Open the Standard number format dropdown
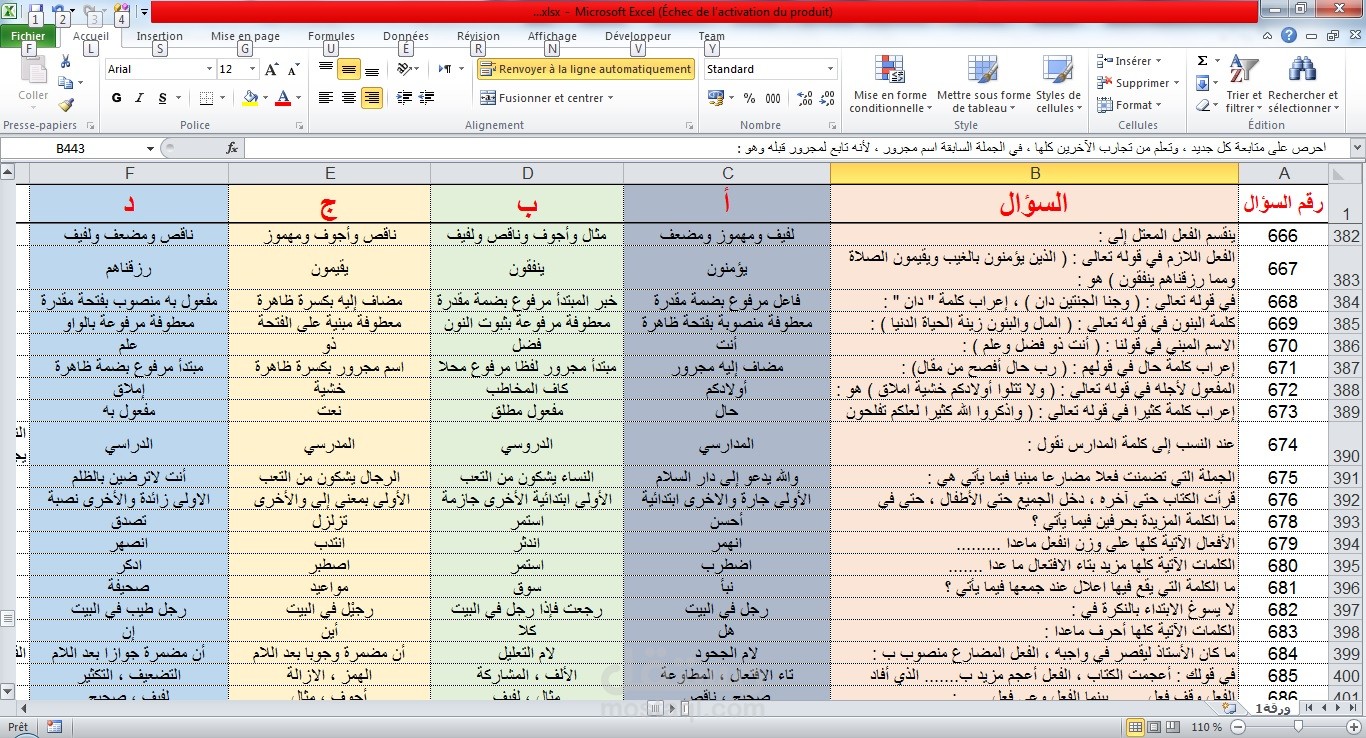 830,69
